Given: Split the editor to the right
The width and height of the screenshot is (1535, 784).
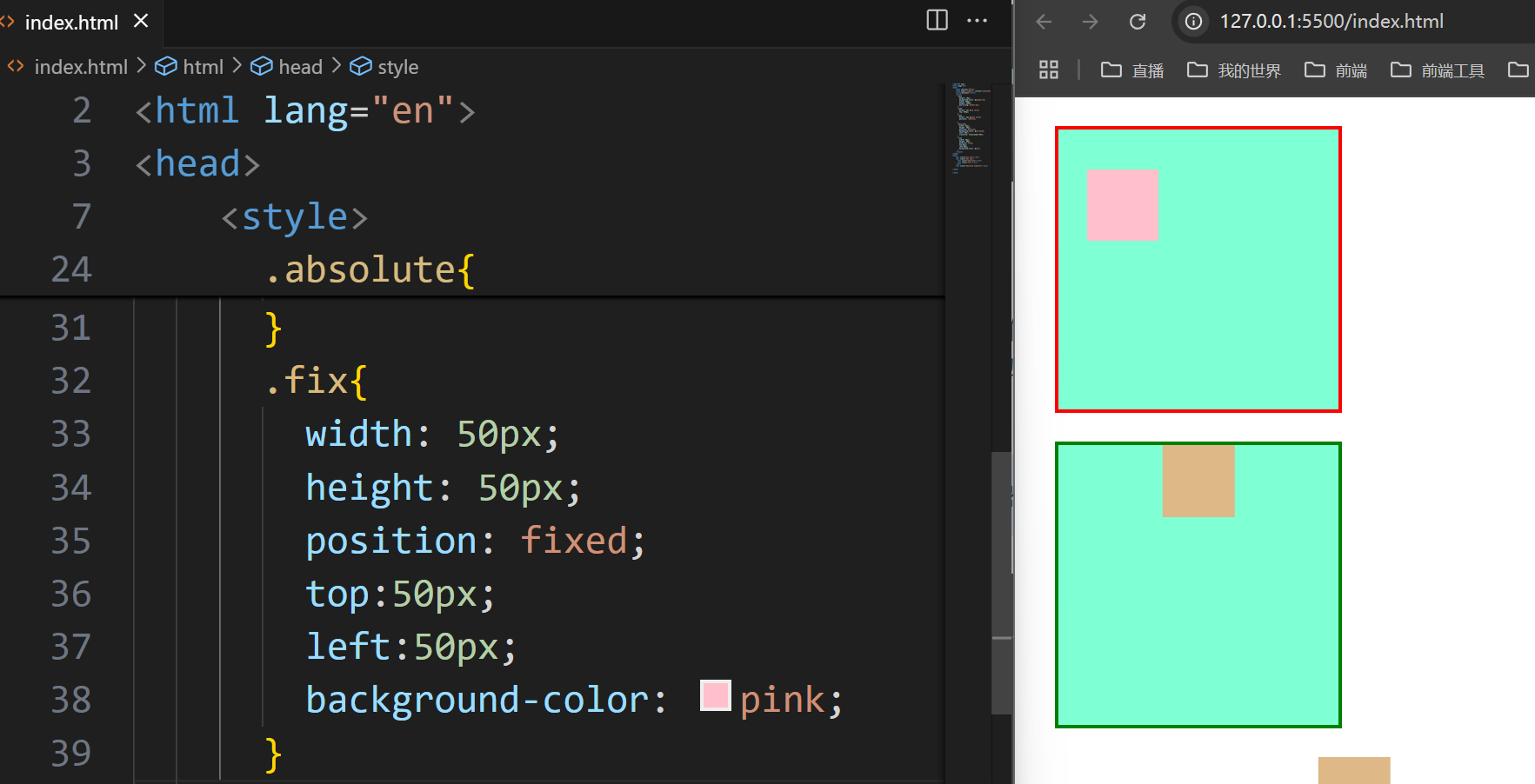Looking at the screenshot, I should [x=937, y=20].
